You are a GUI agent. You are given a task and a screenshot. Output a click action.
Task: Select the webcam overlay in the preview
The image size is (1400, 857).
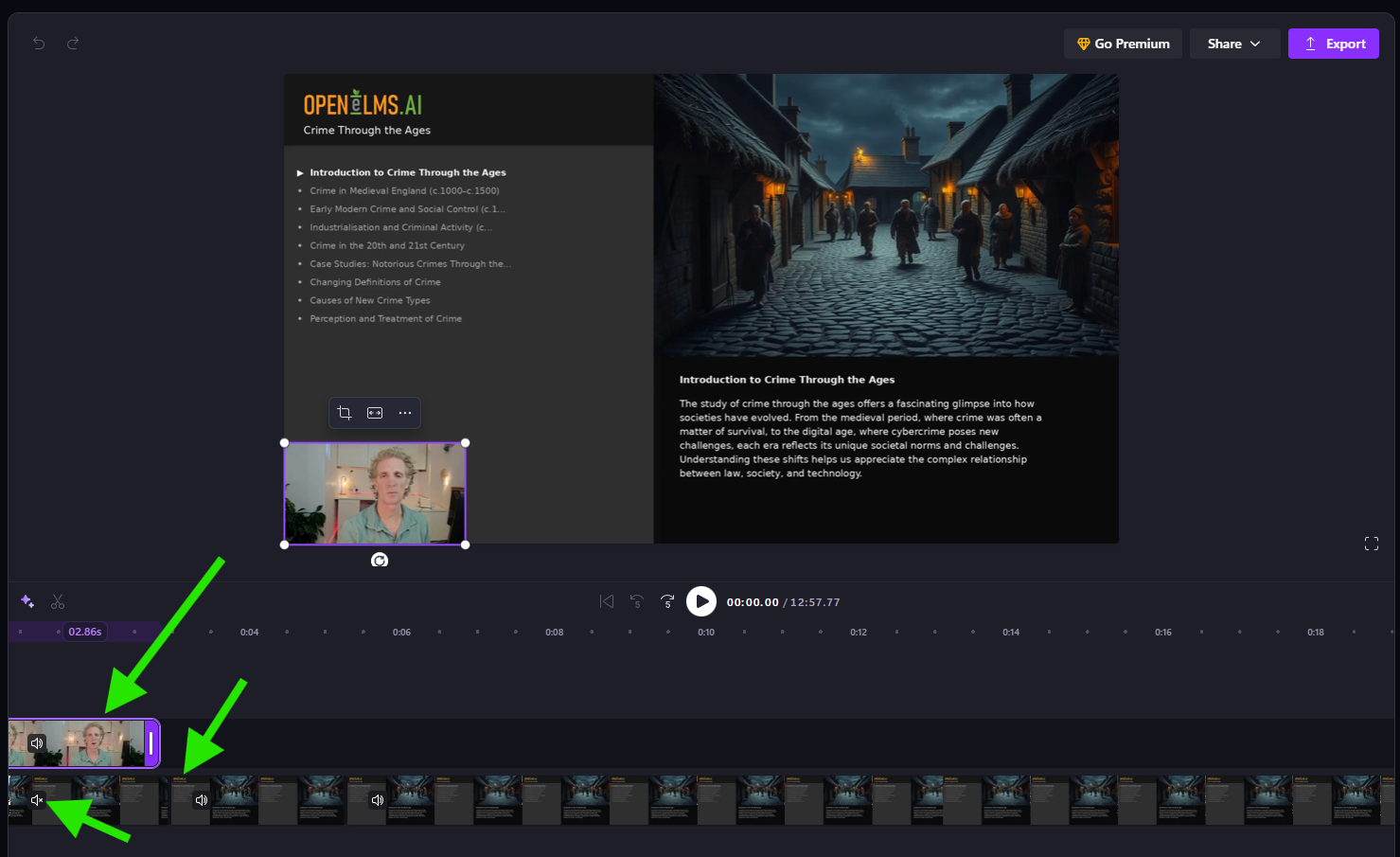pos(375,493)
